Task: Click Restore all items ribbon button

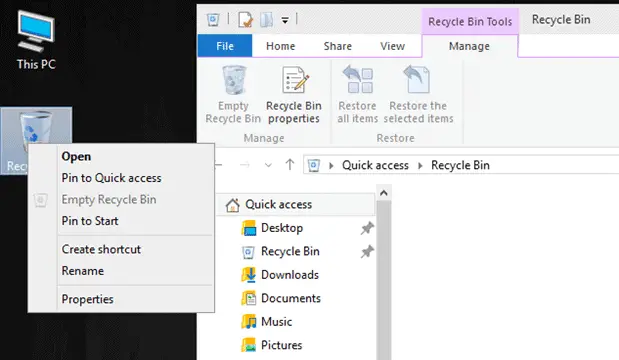Action: point(358,95)
